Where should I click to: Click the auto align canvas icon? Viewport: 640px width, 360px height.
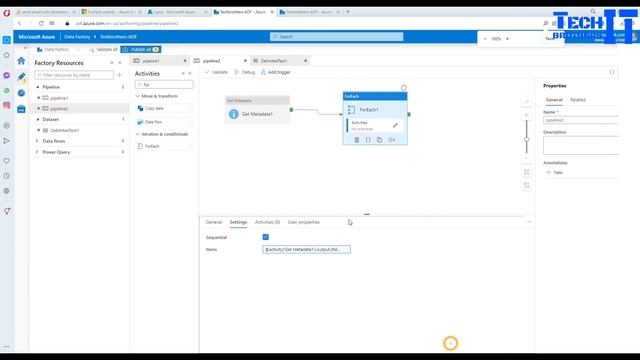527,185
